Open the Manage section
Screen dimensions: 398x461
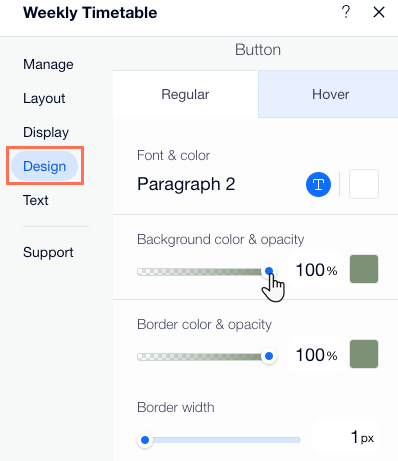click(x=48, y=64)
